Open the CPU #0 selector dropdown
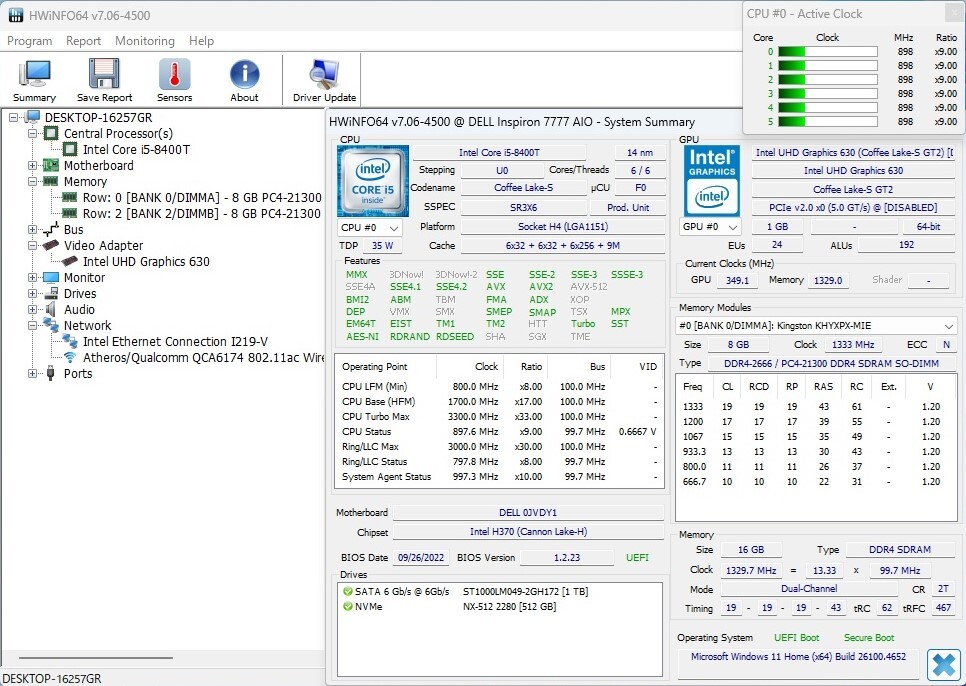The height and width of the screenshot is (686, 966). 370,228
